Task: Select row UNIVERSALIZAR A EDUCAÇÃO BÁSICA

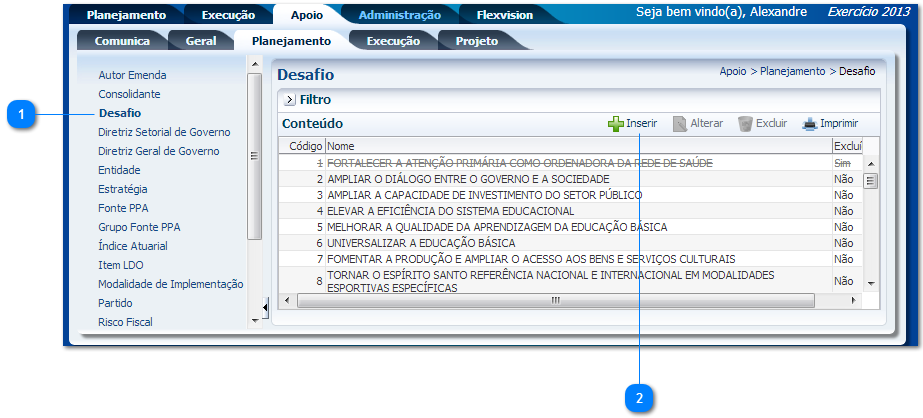Action: click(571, 243)
